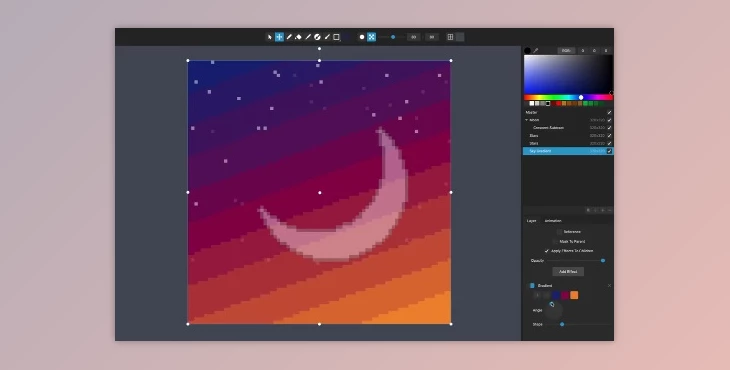
Task: Choose the round white brush tip
Action: click(x=362, y=37)
